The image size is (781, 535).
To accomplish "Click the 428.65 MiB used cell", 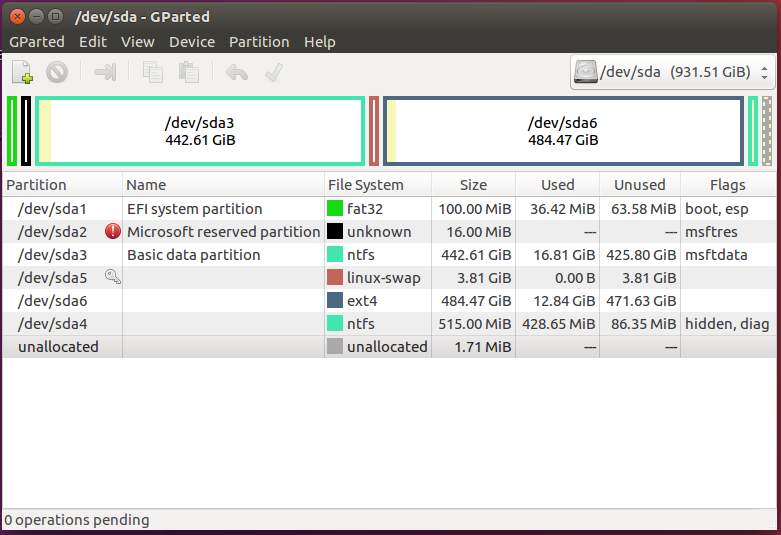I will [x=558, y=324].
